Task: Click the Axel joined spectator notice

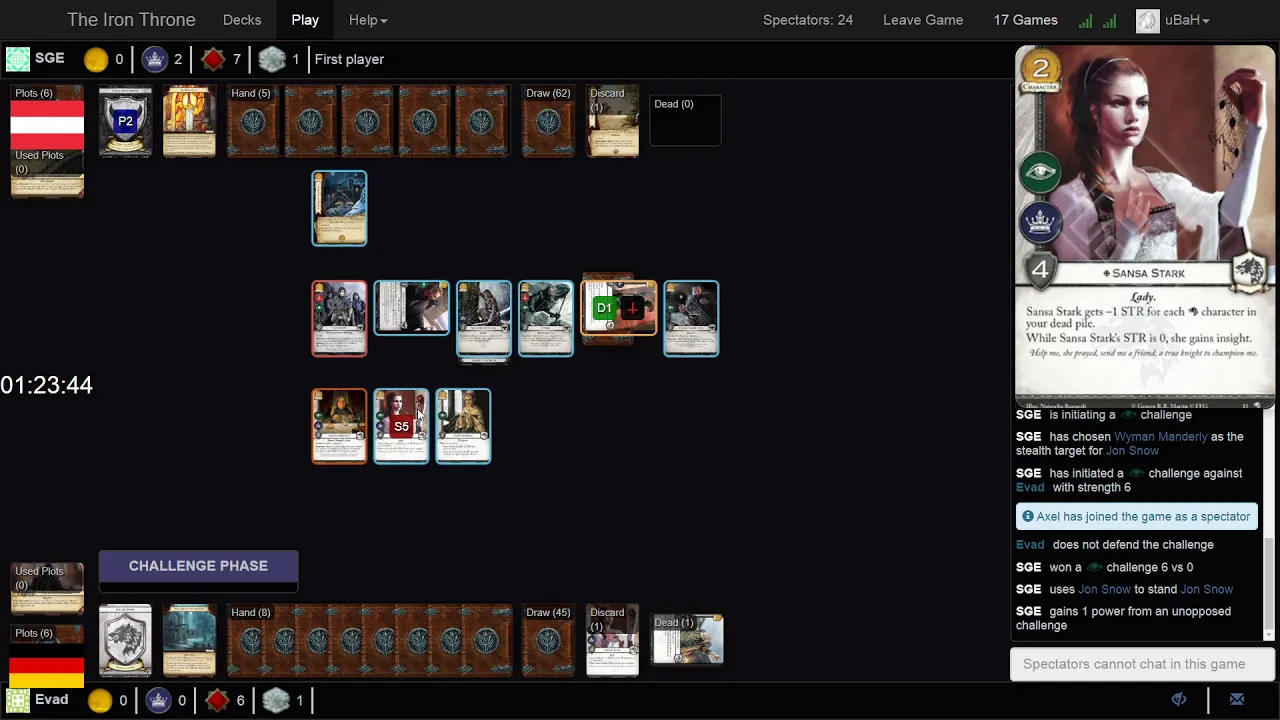Action: coord(1137,517)
